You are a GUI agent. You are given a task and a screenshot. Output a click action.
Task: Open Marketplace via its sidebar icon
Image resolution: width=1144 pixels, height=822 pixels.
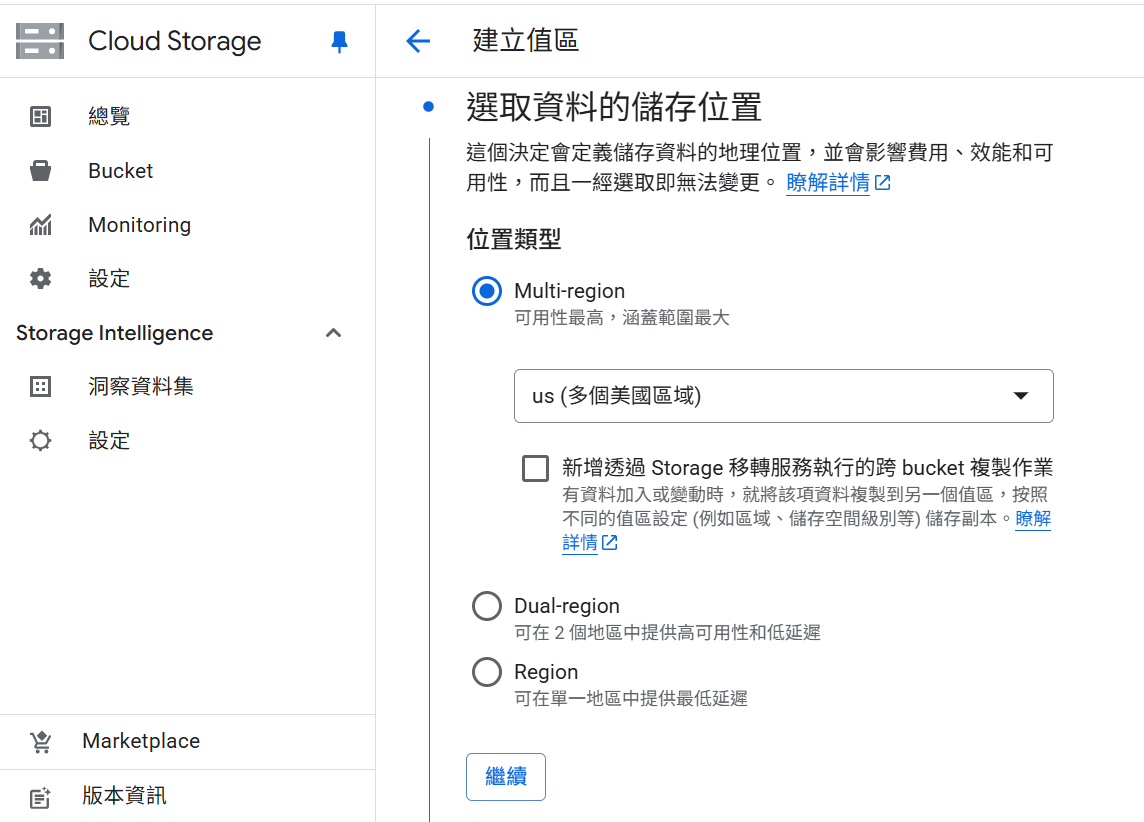40,740
